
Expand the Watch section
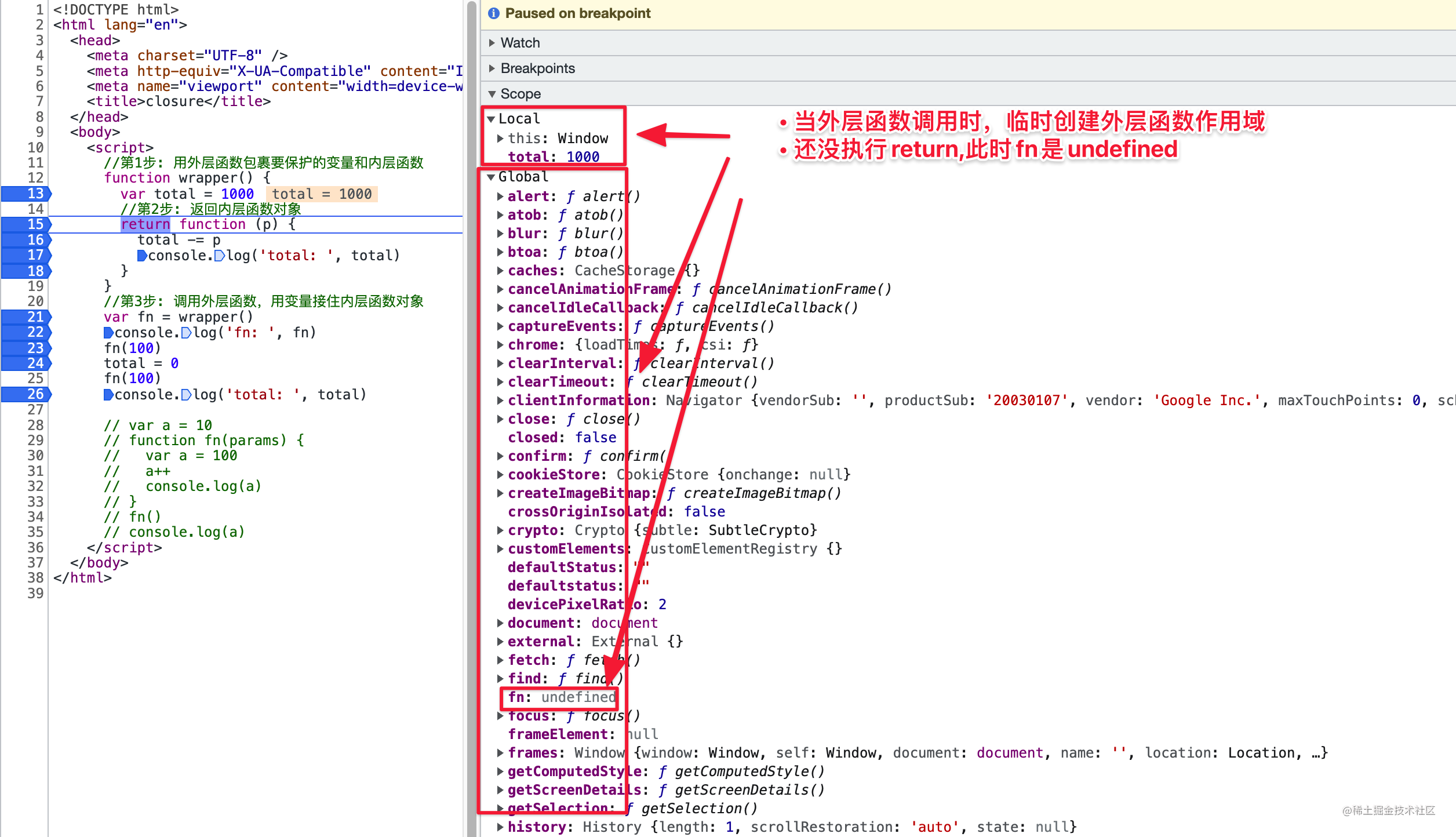click(493, 42)
